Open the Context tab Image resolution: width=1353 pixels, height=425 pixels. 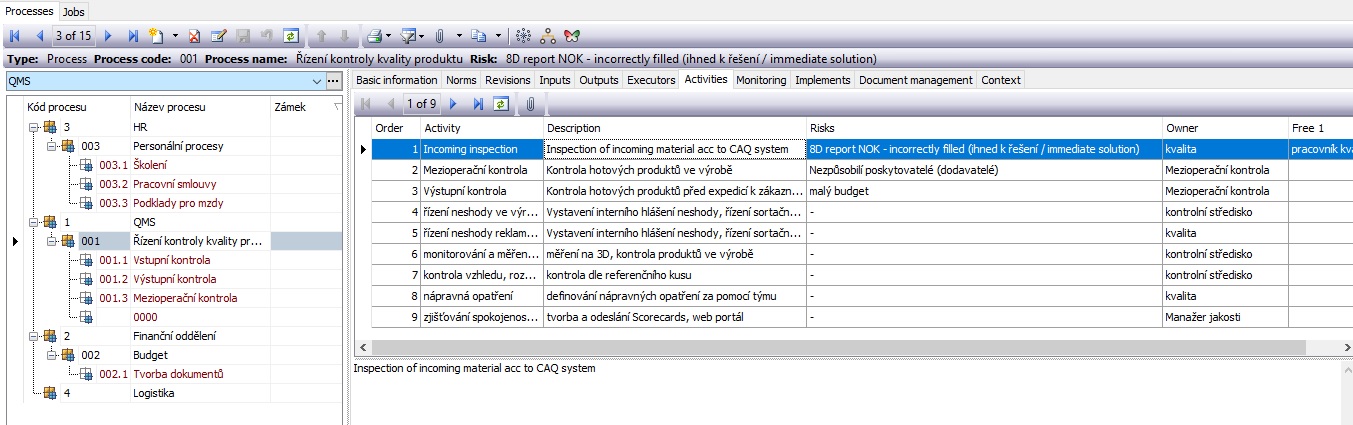click(x=1001, y=80)
